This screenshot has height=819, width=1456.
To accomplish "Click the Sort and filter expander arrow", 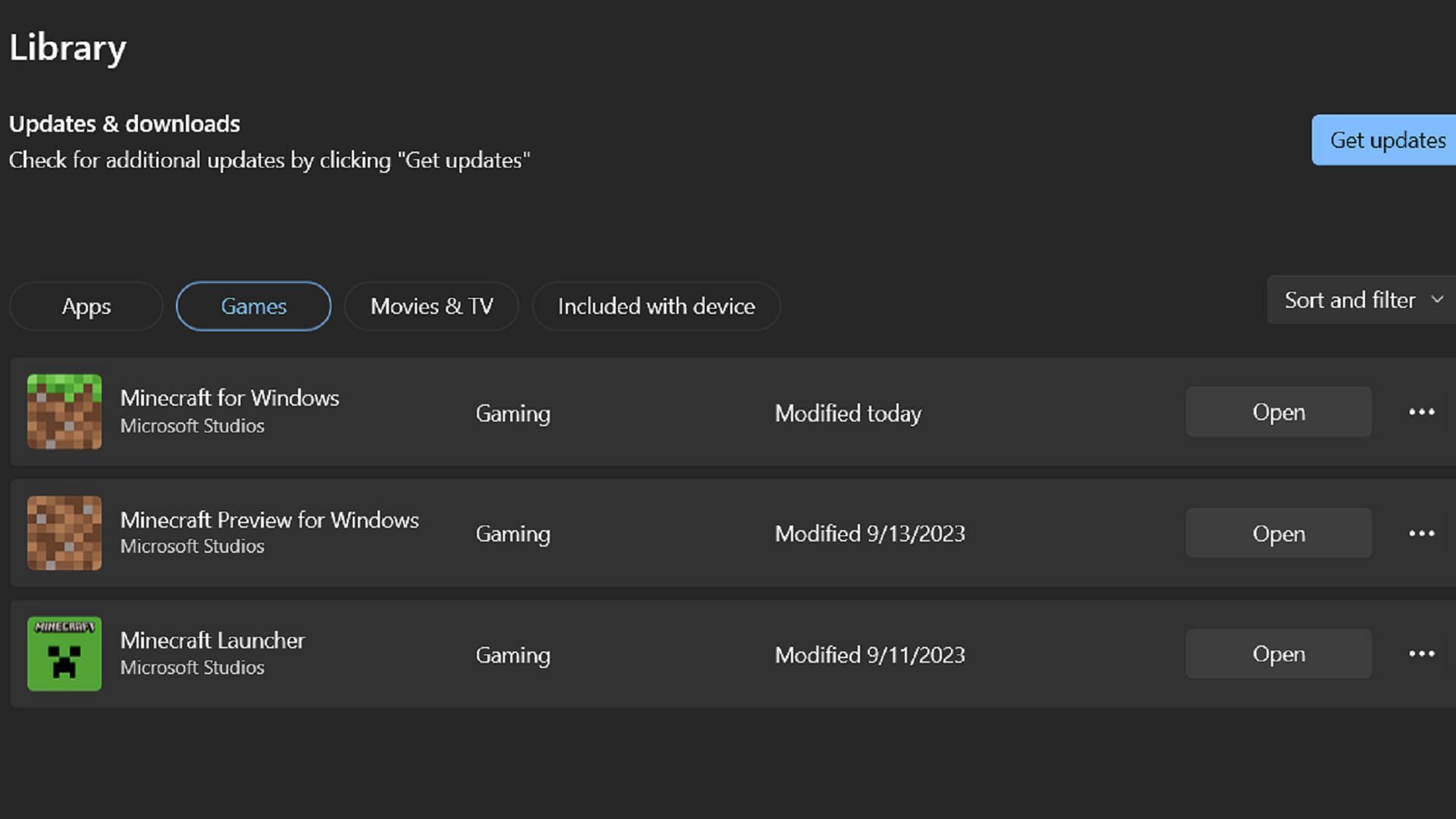I will 1437,300.
